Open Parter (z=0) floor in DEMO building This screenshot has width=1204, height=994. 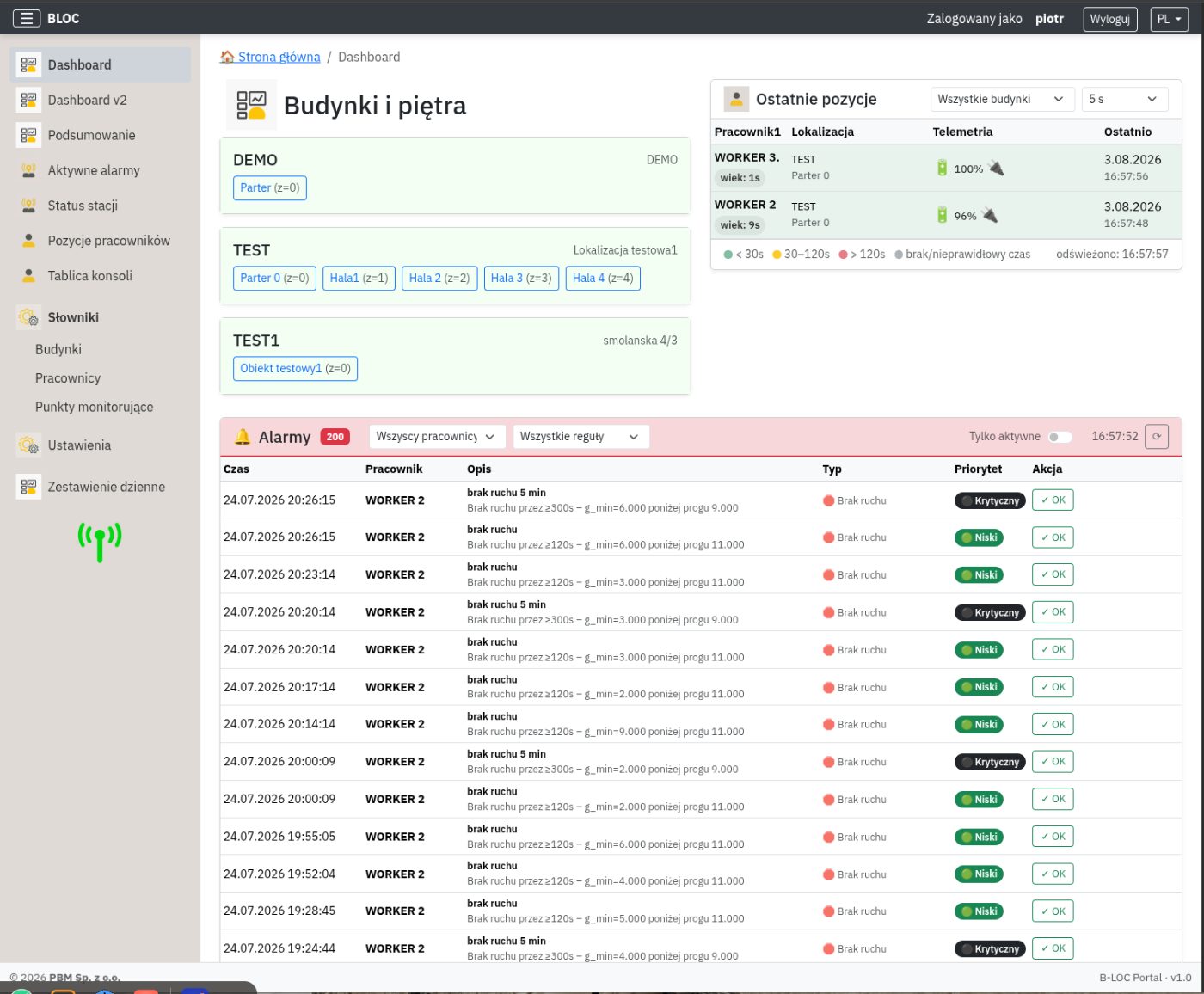270,188
